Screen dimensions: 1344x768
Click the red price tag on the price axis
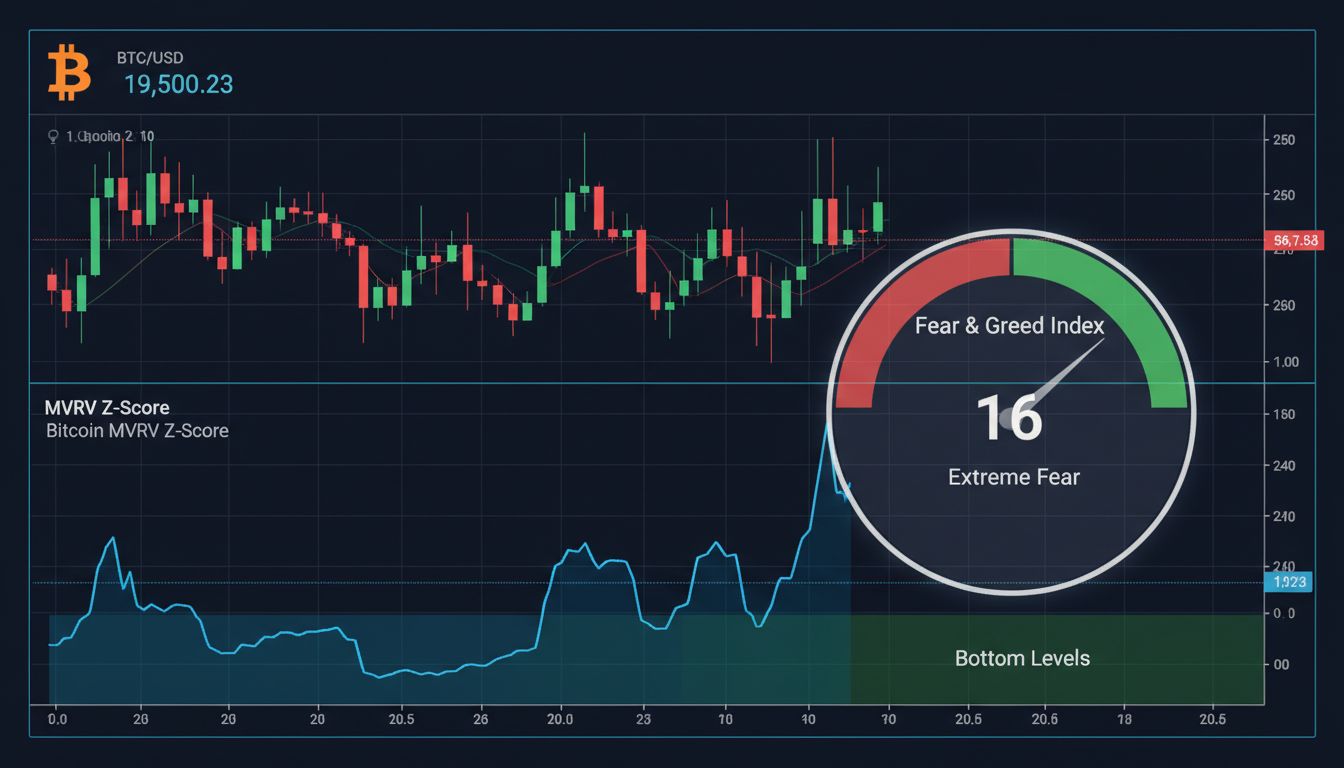pos(1292,240)
